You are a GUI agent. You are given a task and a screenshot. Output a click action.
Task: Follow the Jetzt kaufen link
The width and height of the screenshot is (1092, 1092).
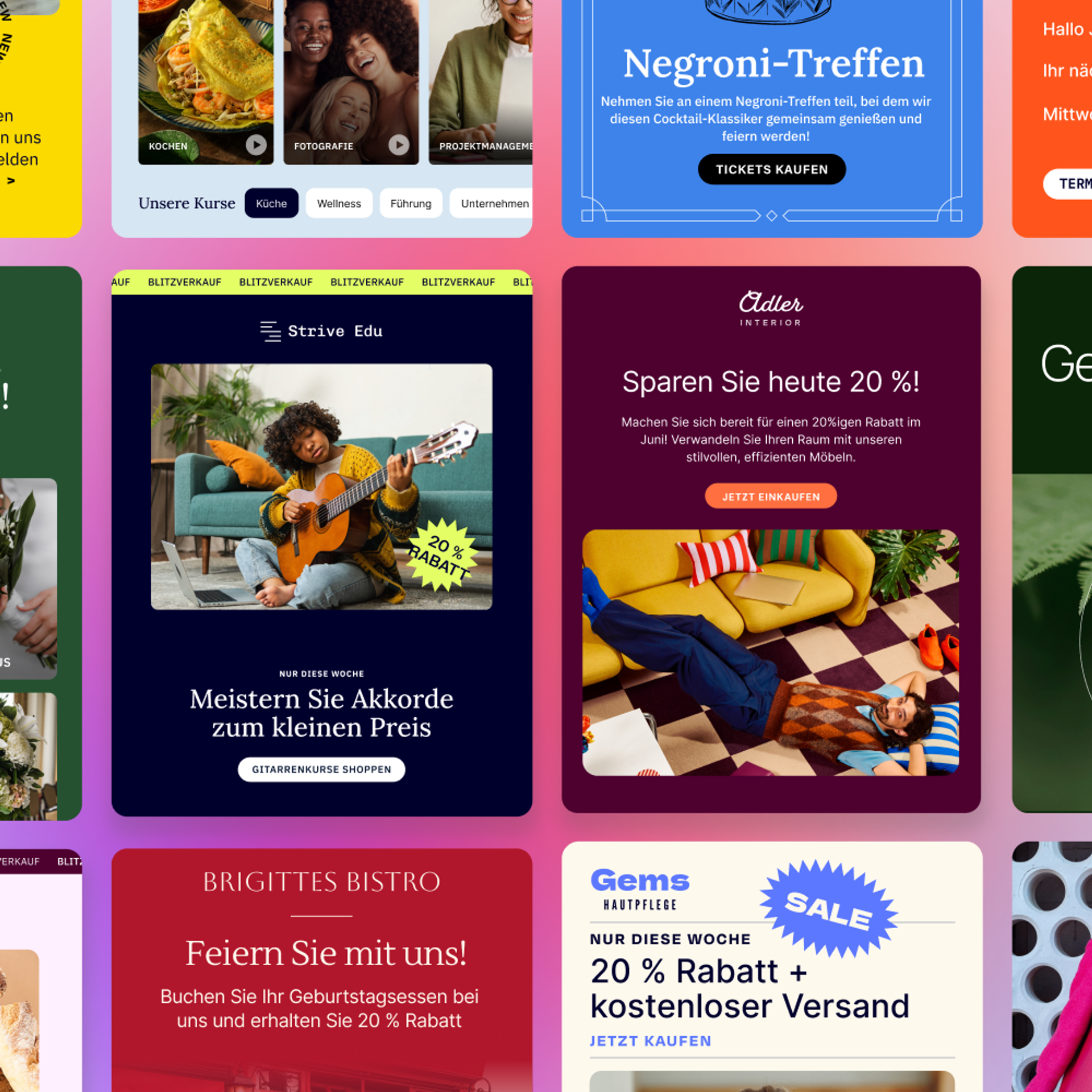click(651, 1041)
